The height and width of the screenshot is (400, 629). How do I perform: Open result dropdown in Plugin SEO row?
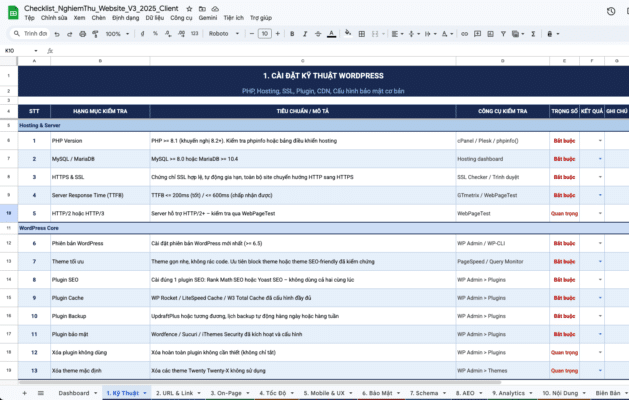[600, 280]
